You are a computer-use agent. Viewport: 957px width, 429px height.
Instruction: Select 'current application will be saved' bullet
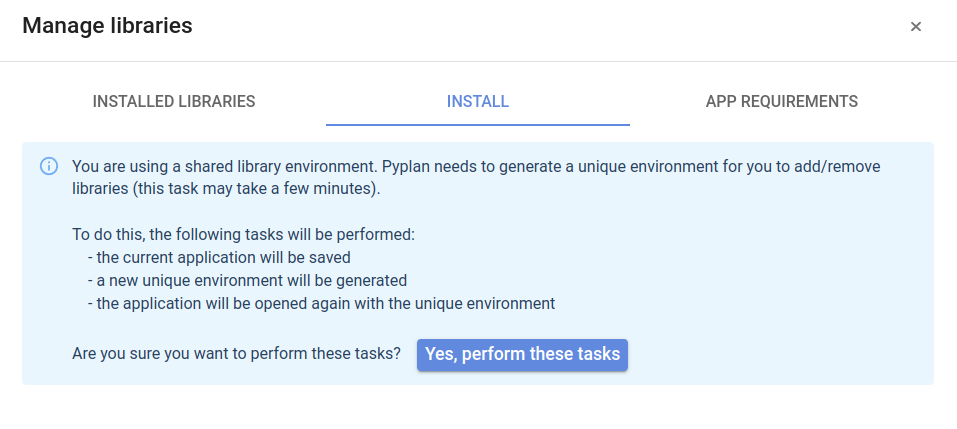pos(219,258)
